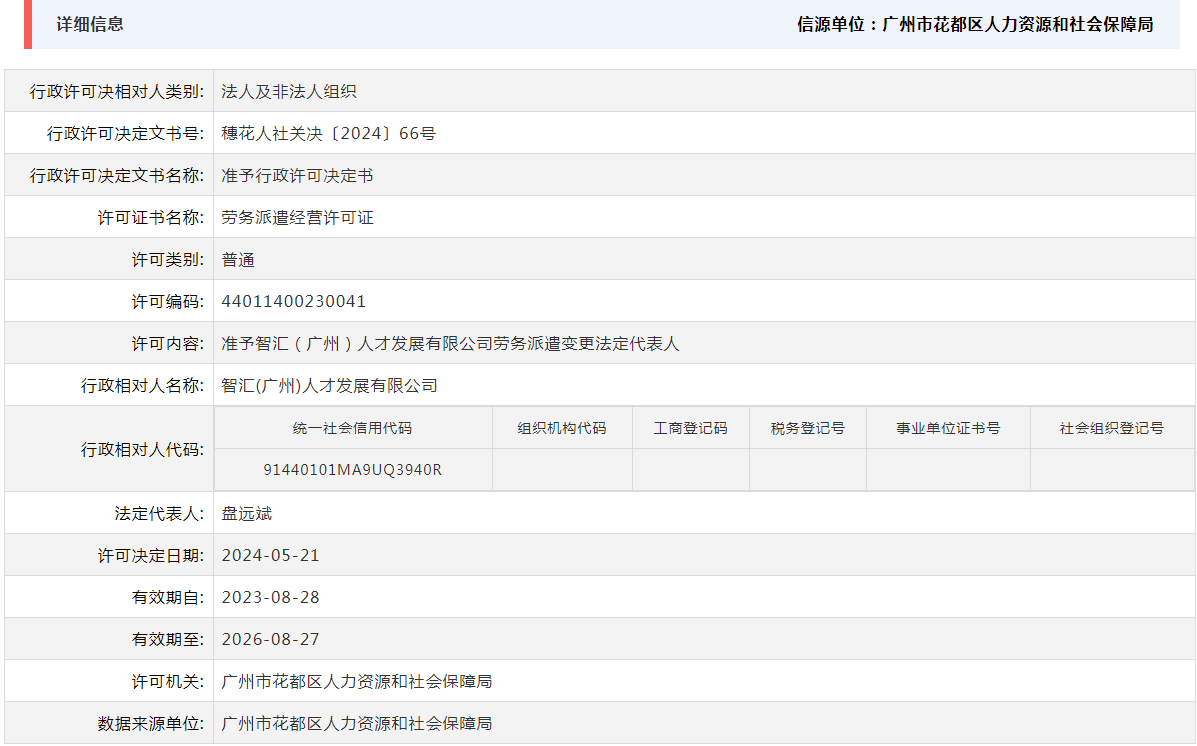The height and width of the screenshot is (746, 1197).
Task: Select the 准予智汇（广州）人才发展有限公司劳务派遣变更法定代表人 text
Action: [450, 344]
